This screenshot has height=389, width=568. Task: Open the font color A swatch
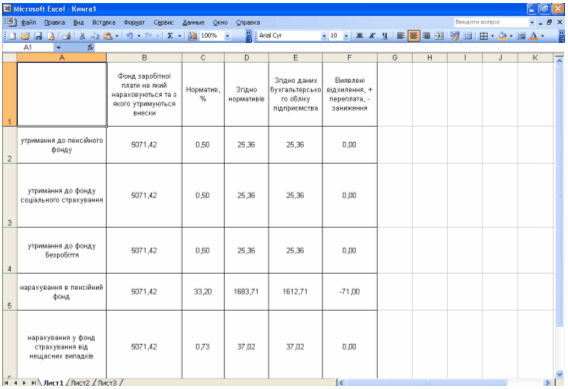click(534, 36)
